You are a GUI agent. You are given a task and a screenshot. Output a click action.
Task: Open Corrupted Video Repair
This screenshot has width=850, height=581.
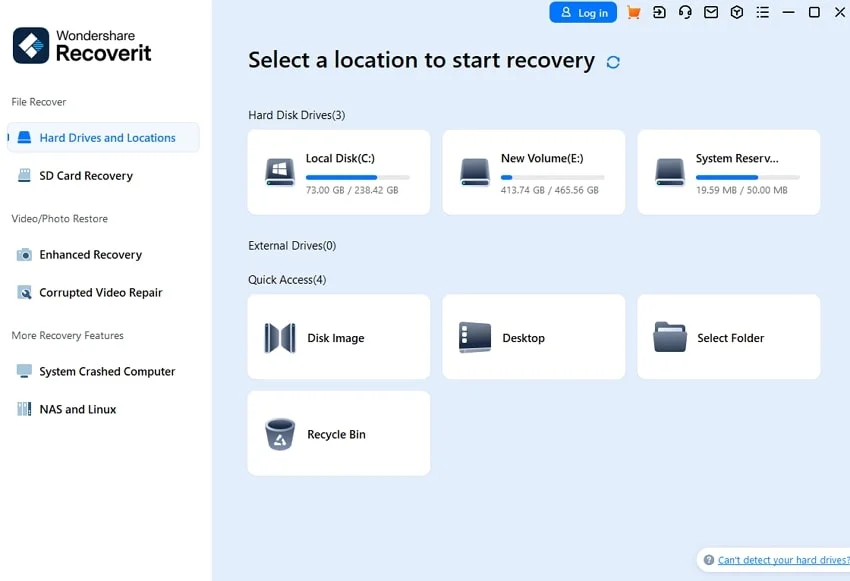[103, 293]
